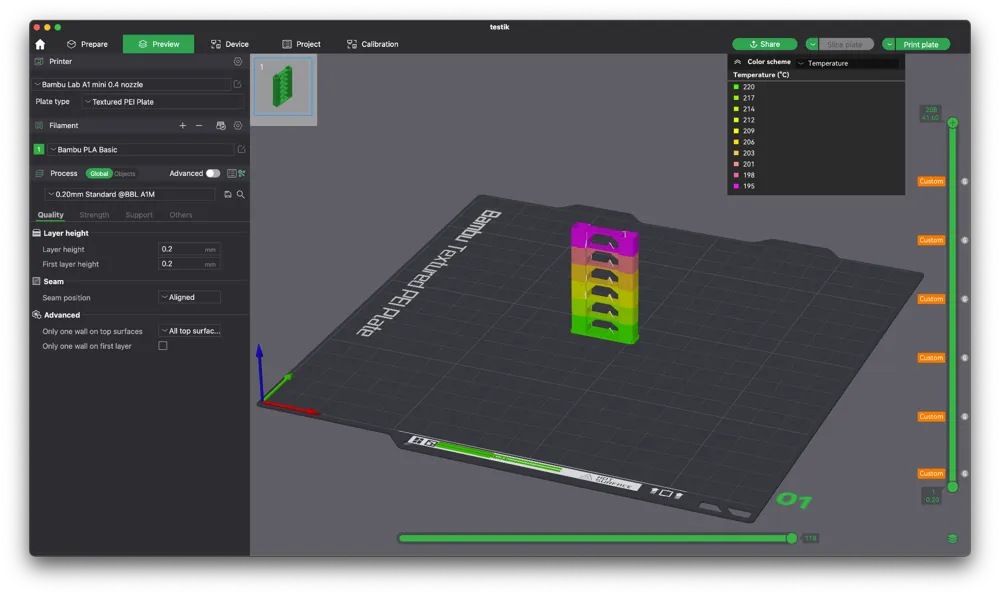Screen dimensions: 1000x595
Task: Click the horizontal layer progress slider handle
Action: click(x=792, y=538)
